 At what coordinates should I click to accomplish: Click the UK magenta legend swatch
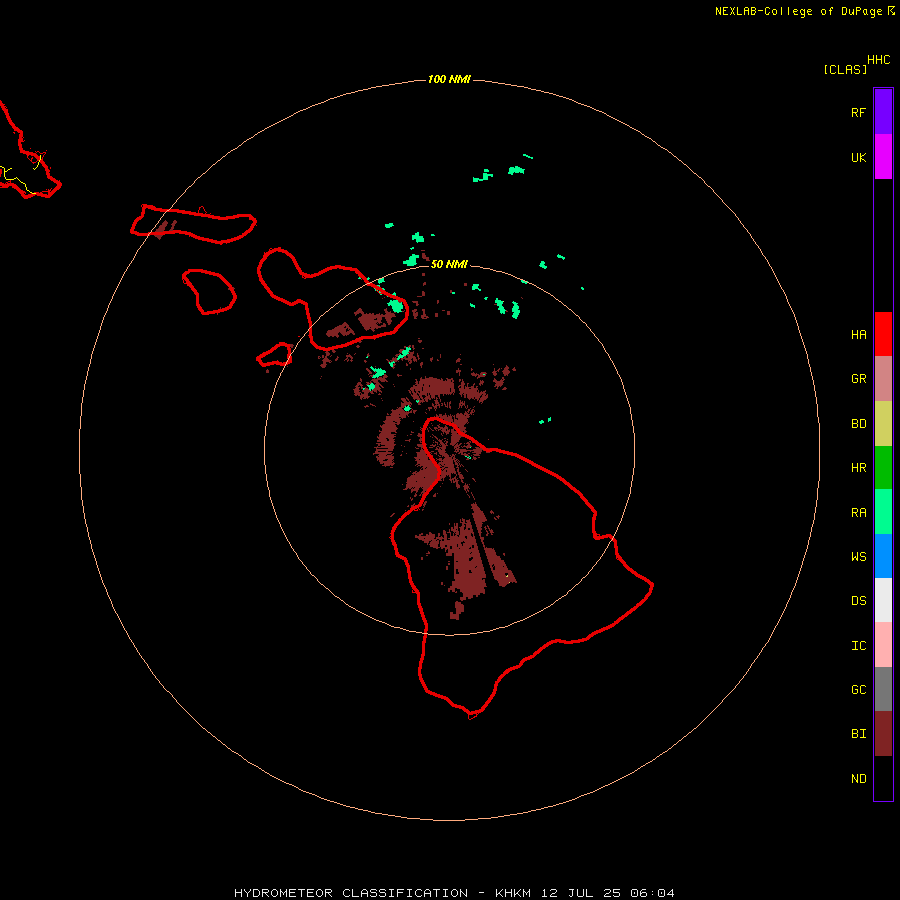point(883,157)
